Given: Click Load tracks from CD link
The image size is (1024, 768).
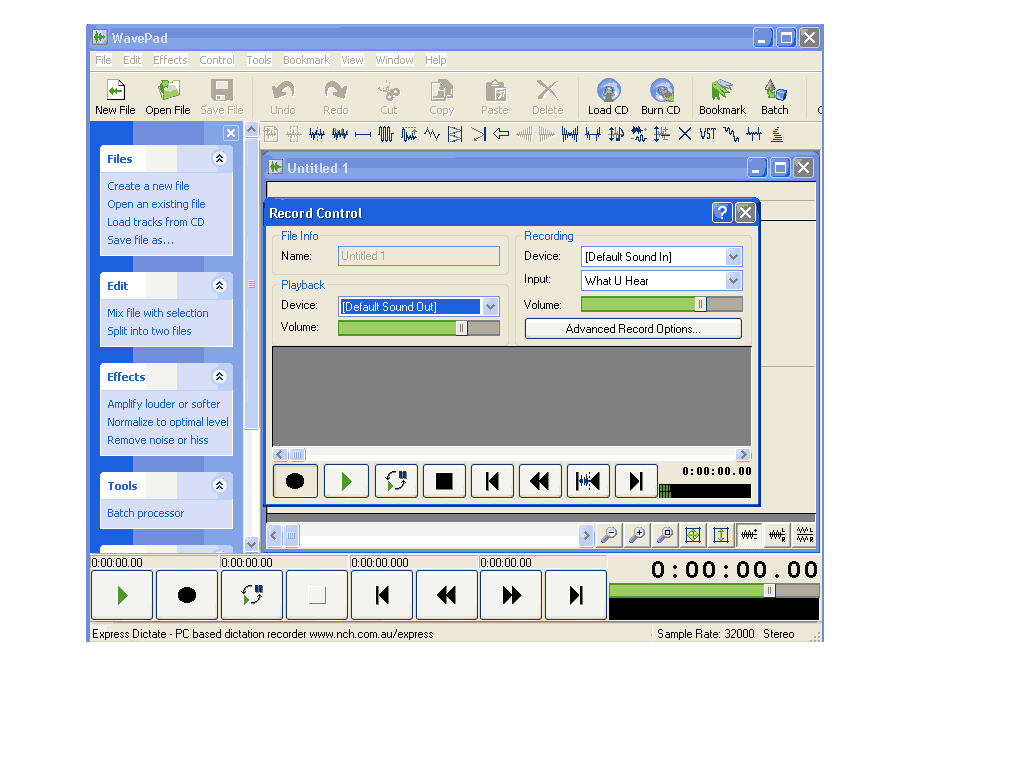Looking at the screenshot, I should tap(155, 222).
